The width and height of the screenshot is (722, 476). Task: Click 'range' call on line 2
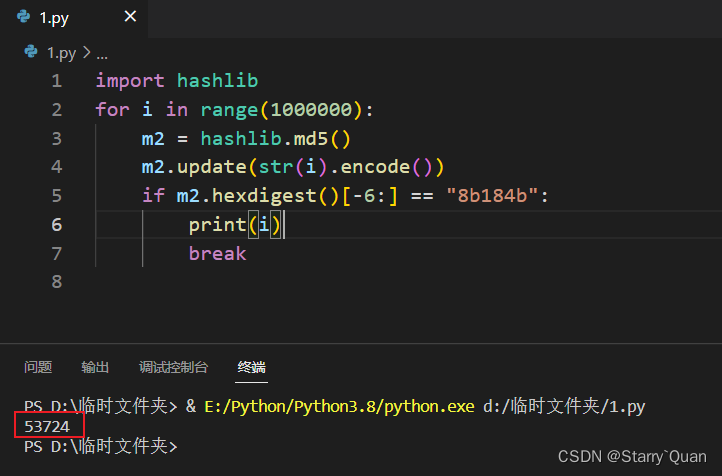coord(229,110)
